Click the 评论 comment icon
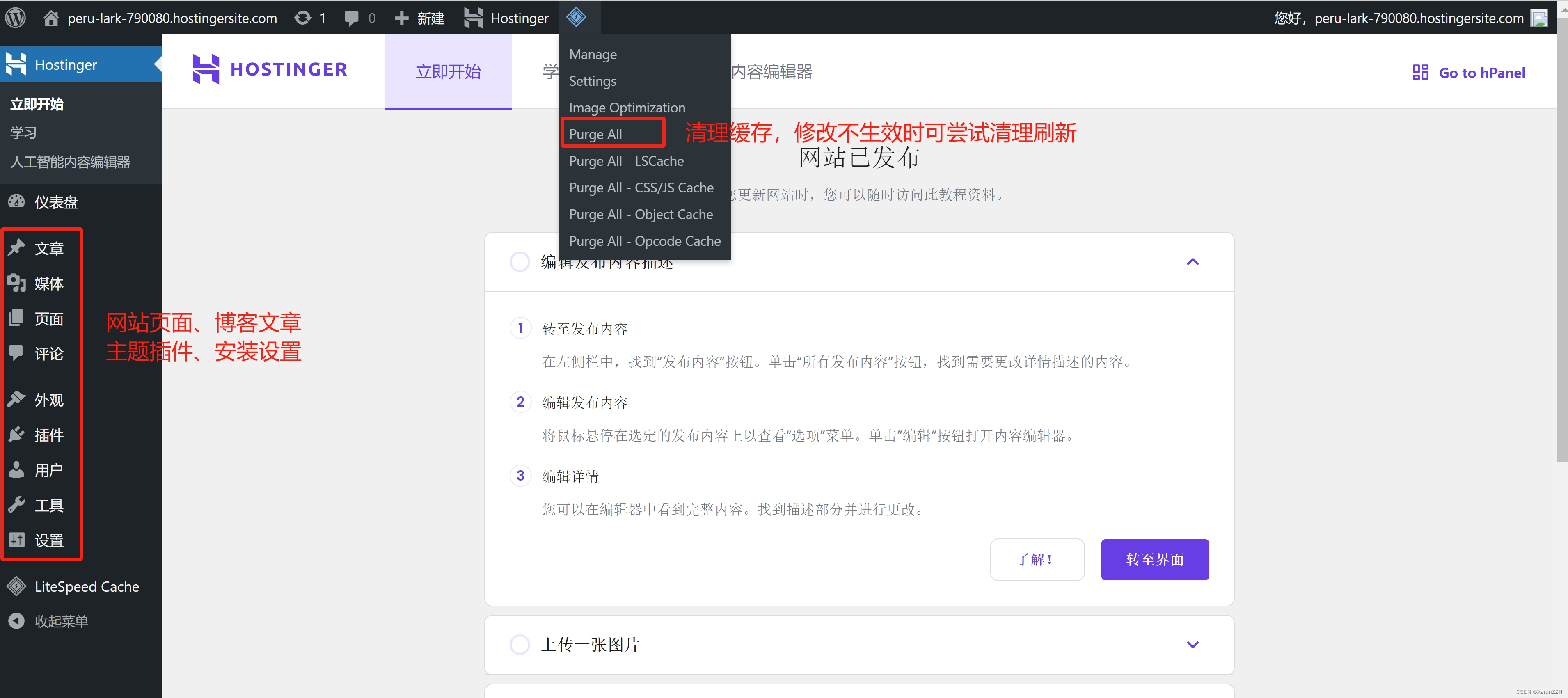 [16, 353]
